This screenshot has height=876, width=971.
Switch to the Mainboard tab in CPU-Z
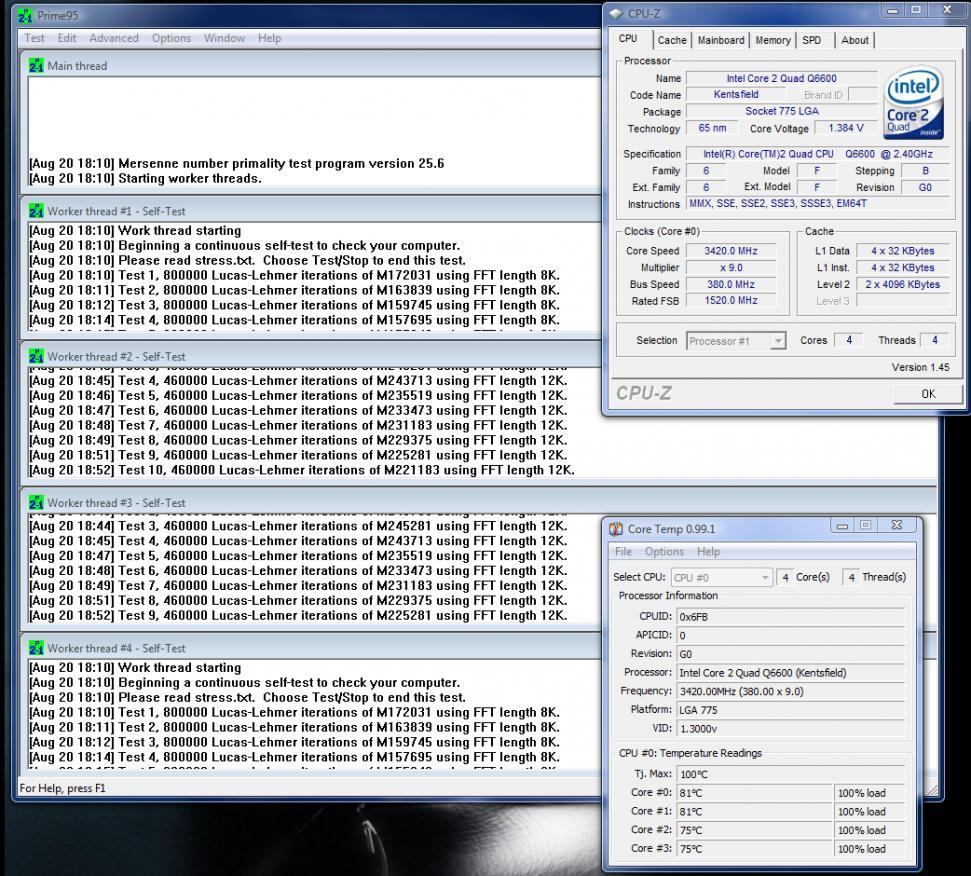coord(721,40)
